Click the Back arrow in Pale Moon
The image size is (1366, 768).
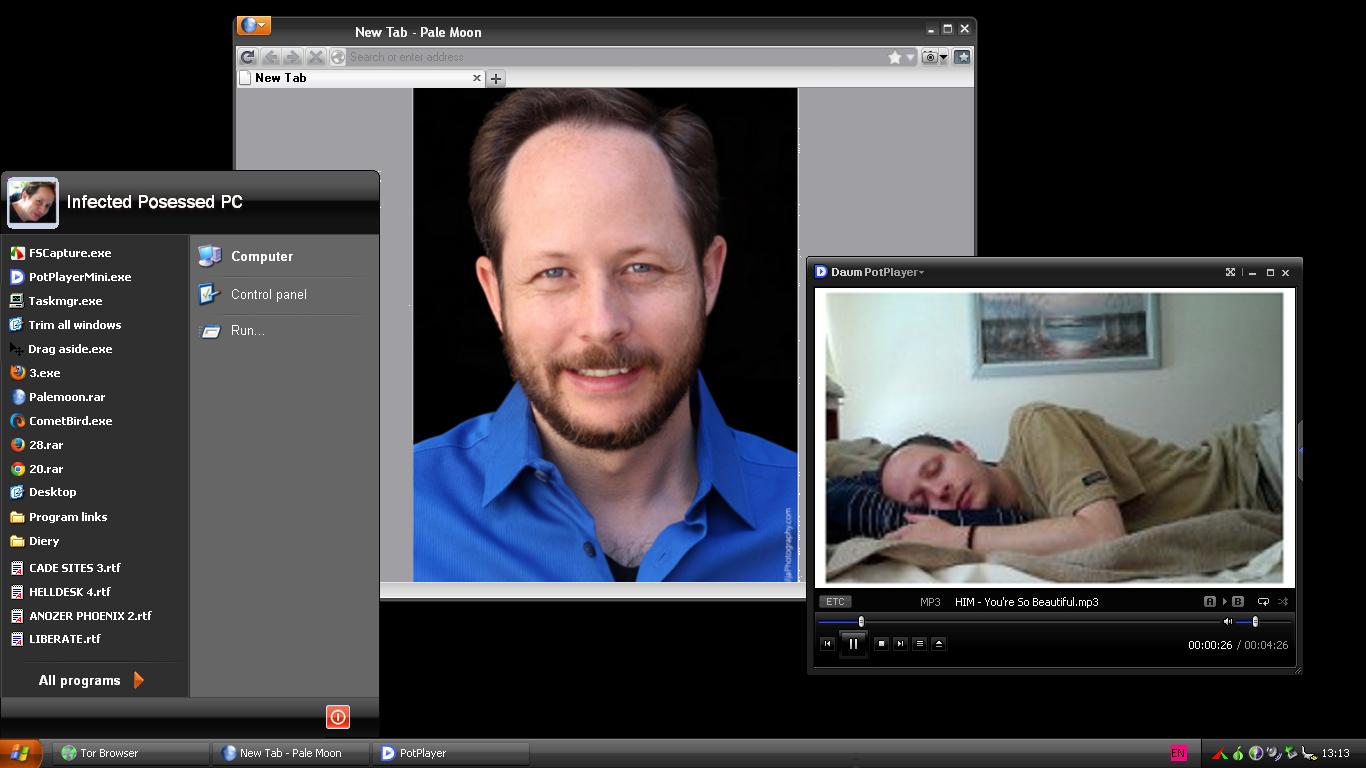pyautogui.click(x=270, y=57)
